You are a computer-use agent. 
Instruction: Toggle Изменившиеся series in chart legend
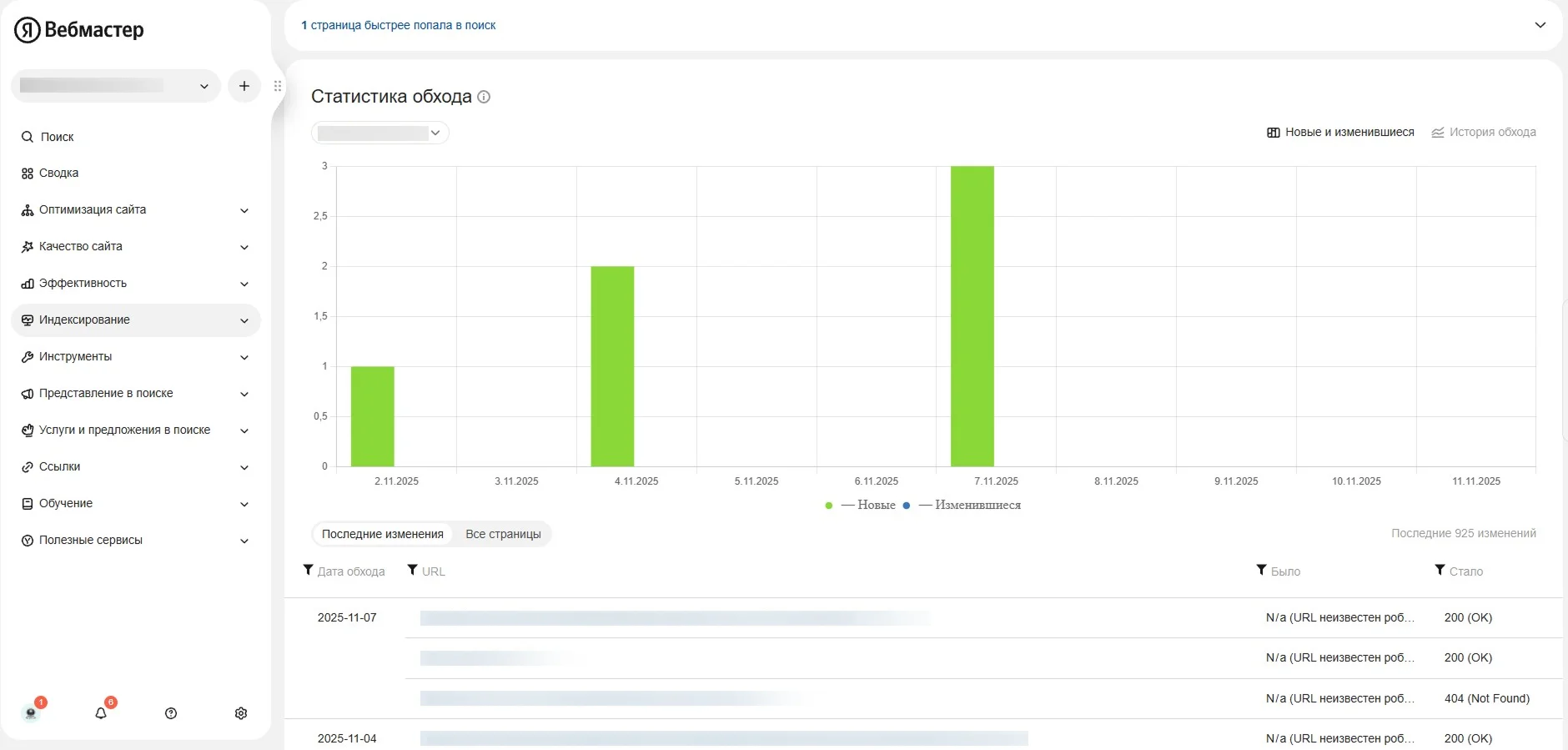(x=968, y=506)
